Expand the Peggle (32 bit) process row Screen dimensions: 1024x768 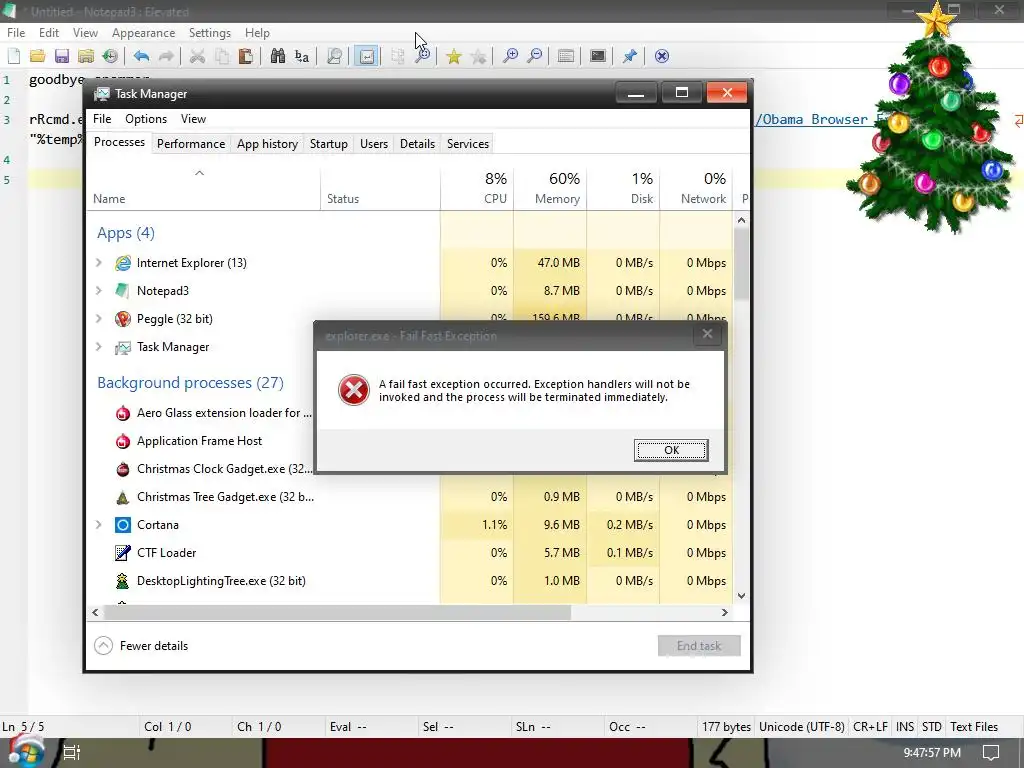pyautogui.click(x=99, y=319)
